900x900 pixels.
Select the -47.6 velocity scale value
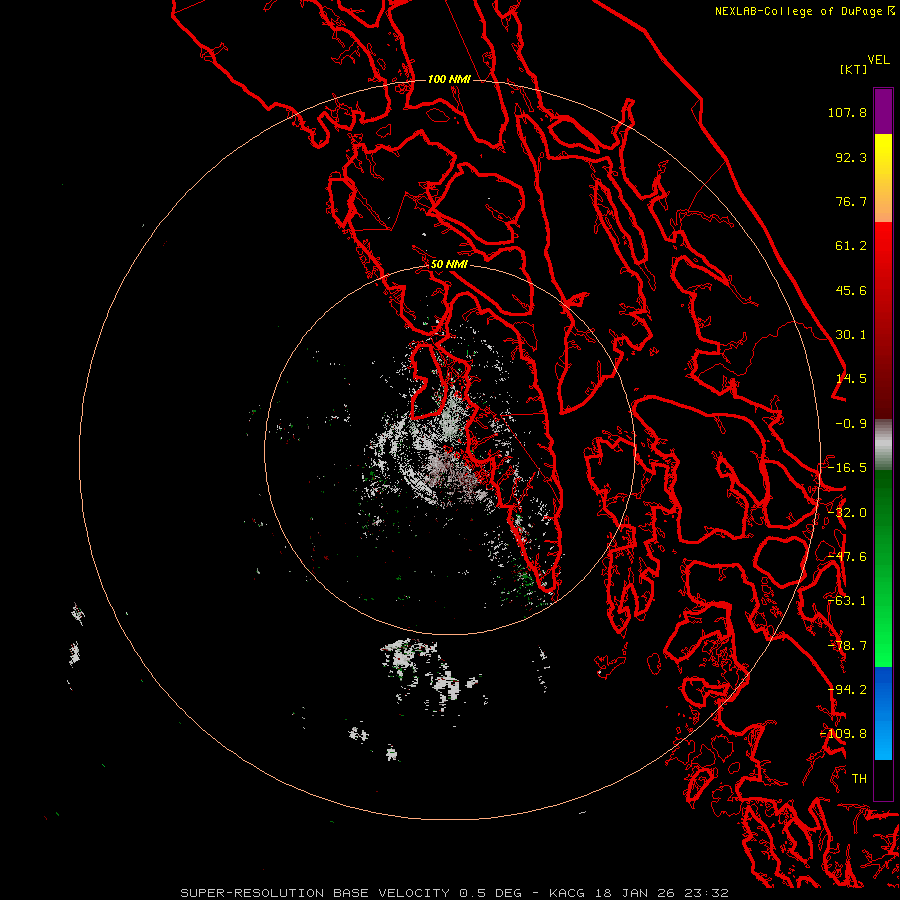(x=847, y=557)
